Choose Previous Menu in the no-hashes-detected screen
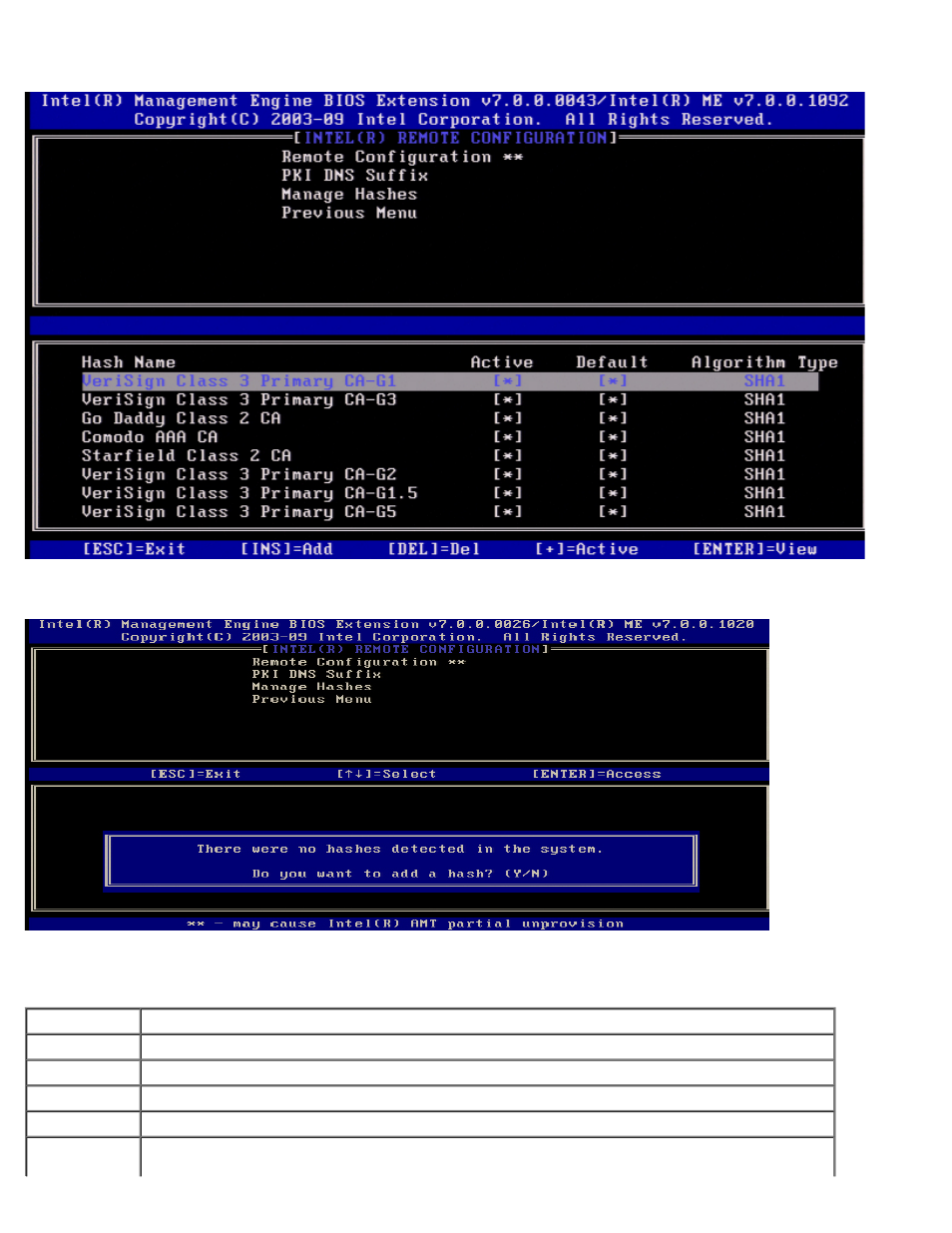Screen dimensions: 952x1233 tap(311, 700)
